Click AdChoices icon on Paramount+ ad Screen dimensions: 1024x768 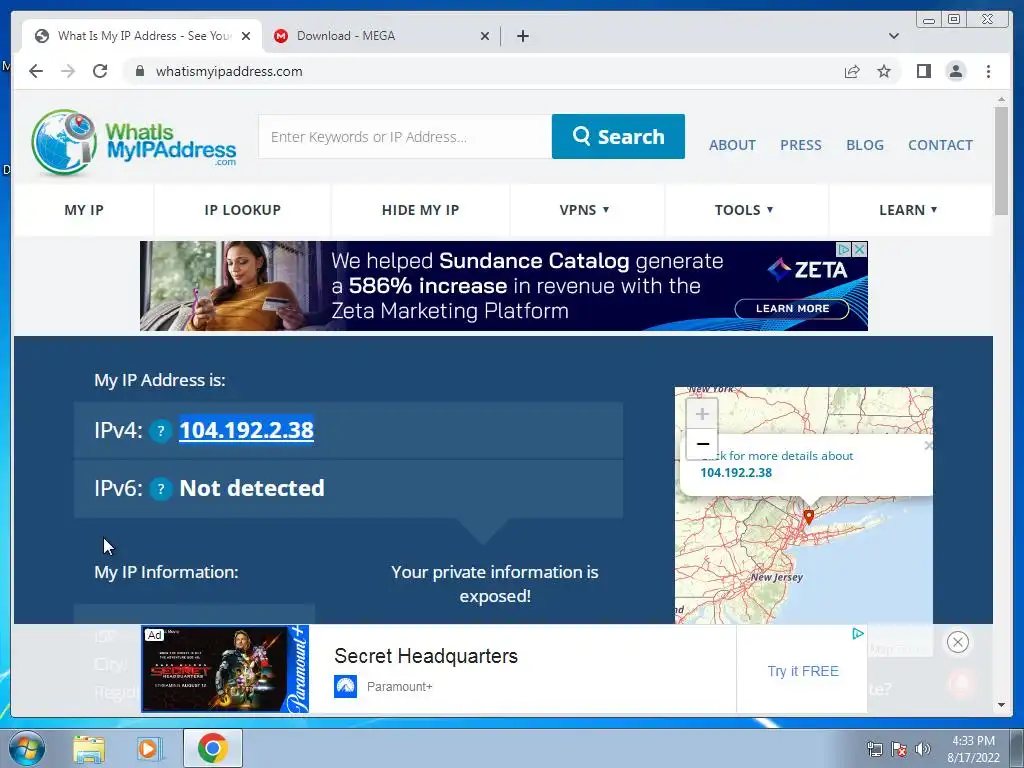[x=857, y=633]
